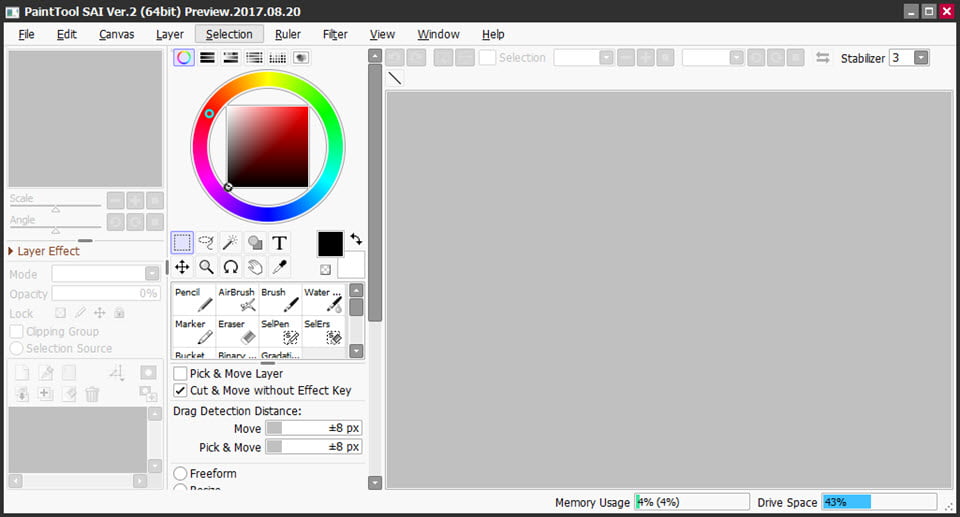Select the Text tool
Image resolution: width=960 pixels, height=517 pixels.
click(279, 243)
